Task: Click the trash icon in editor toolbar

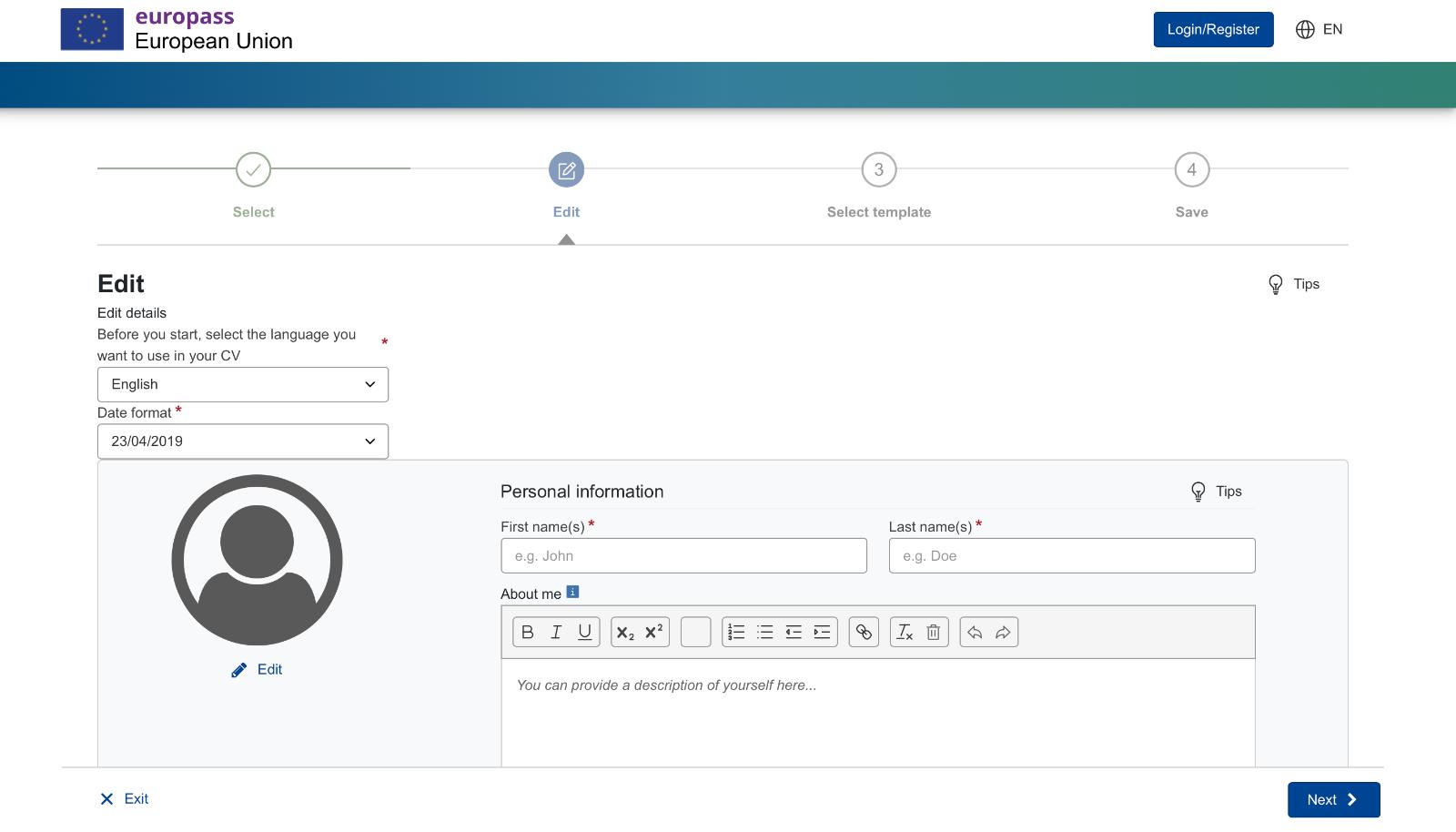Action: [933, 632]
